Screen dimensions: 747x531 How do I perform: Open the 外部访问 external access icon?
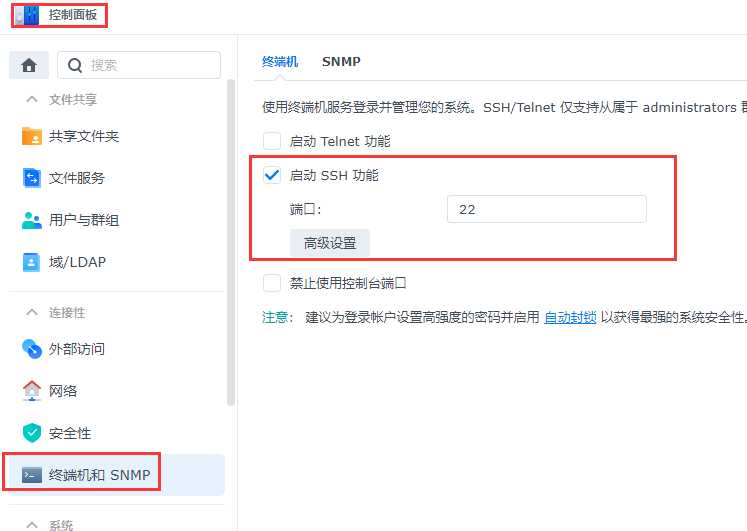(32, 349)
